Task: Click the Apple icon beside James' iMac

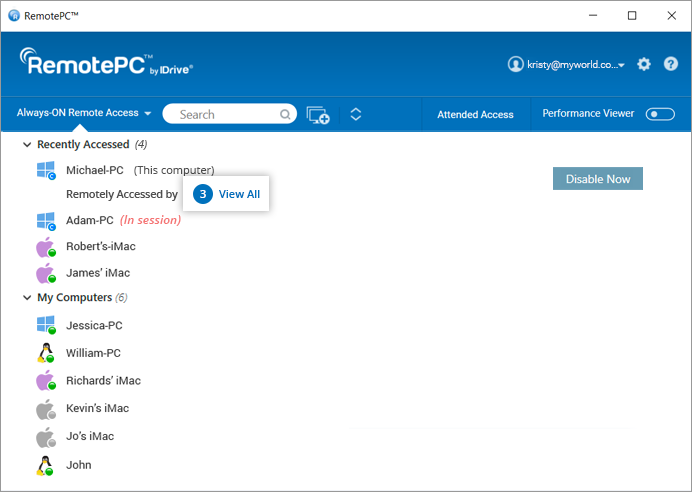Action: coord(46,273)
